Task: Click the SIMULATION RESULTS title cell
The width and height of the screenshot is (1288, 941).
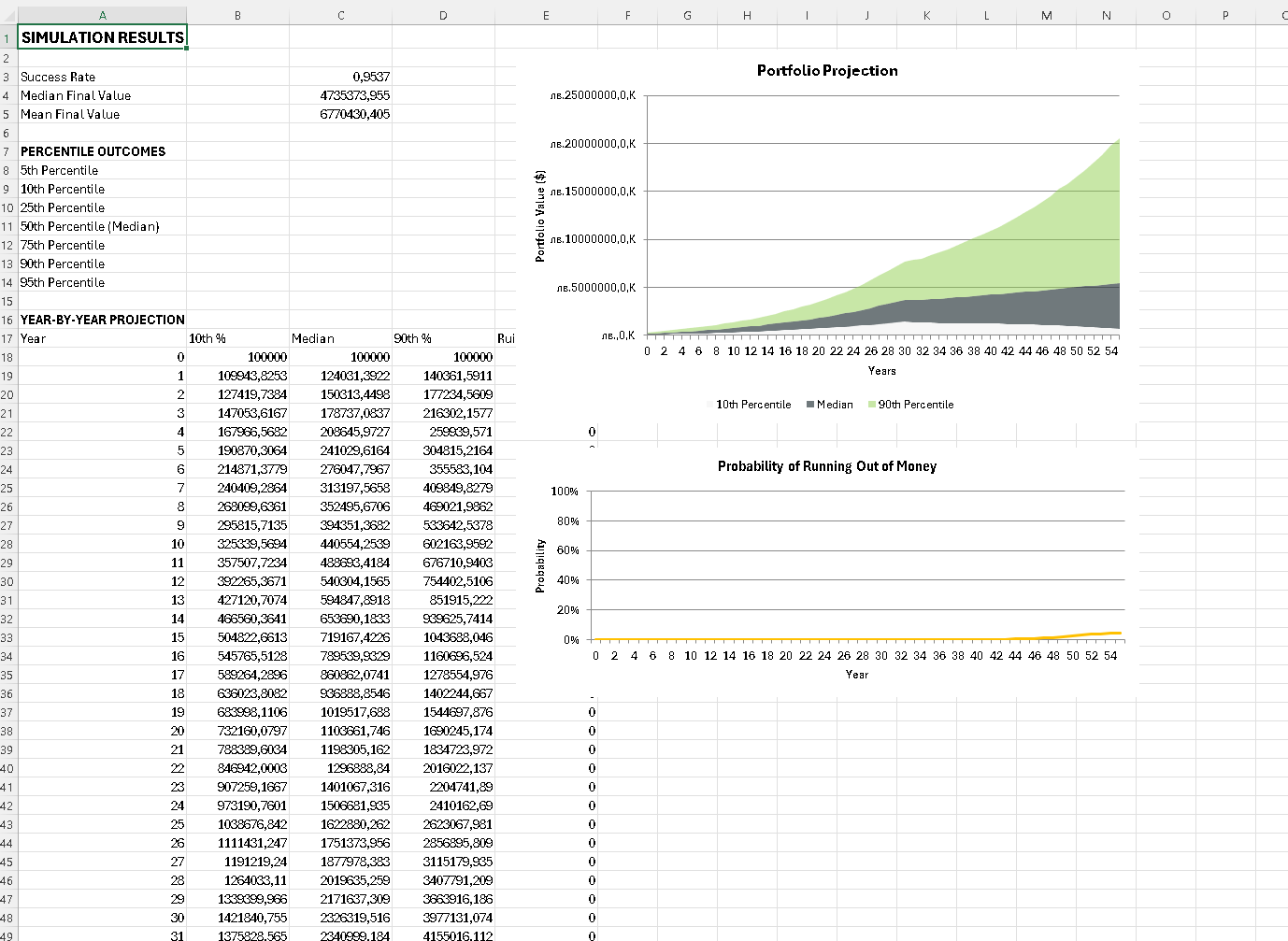Action: (x=103, y=37)
